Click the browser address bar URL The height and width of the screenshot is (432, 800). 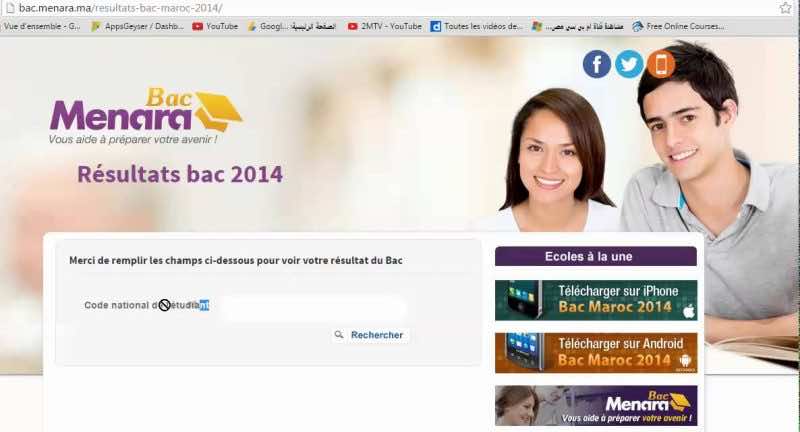pyautogui.click(x=120, y=8)
